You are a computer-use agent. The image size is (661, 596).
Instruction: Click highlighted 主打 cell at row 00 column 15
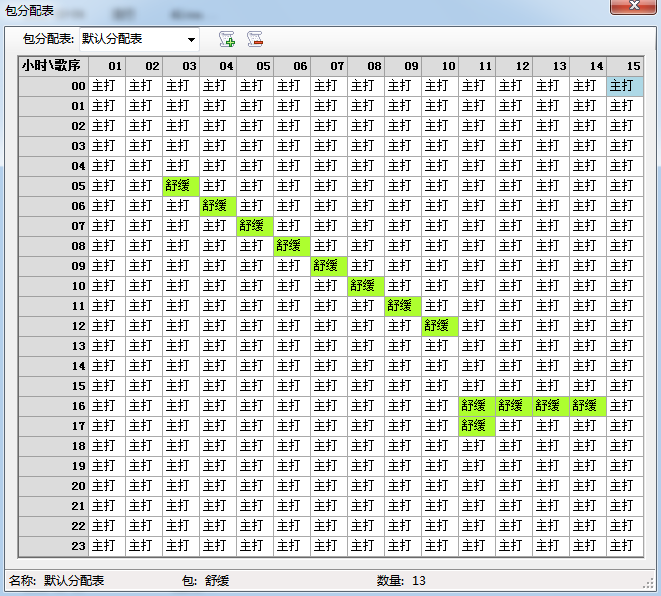tap(624, 86)
